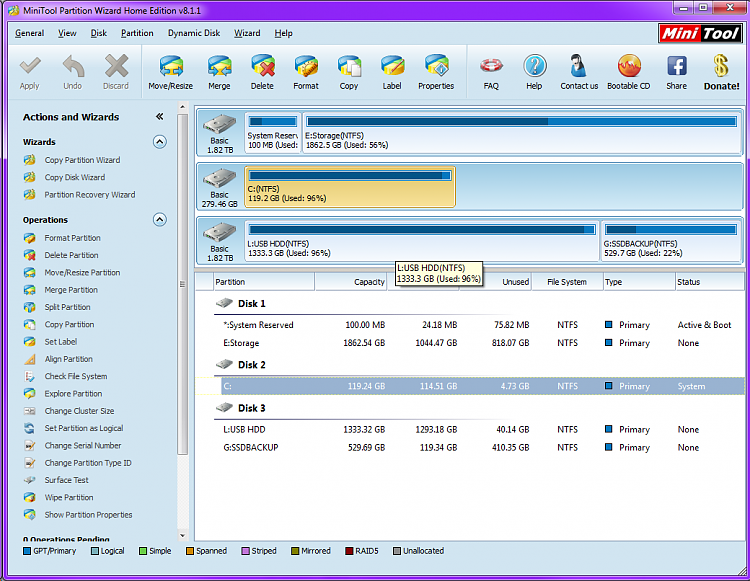The width and height of the screenshot is (750, 581).
Task: Click Format Partition operation
Action: tap(72, 238)
